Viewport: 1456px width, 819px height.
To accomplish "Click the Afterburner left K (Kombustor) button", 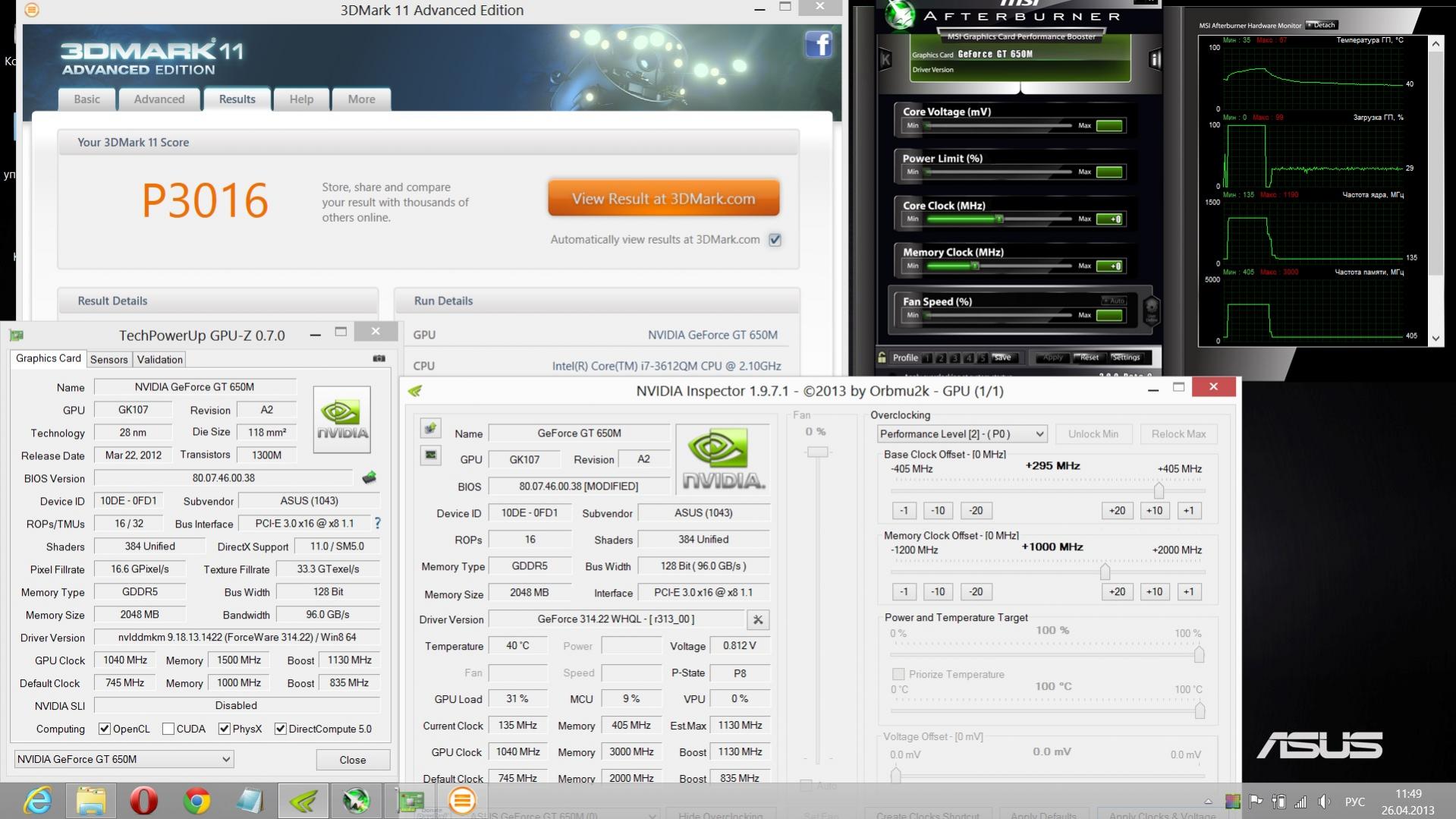I will click(x=885, y=59).
